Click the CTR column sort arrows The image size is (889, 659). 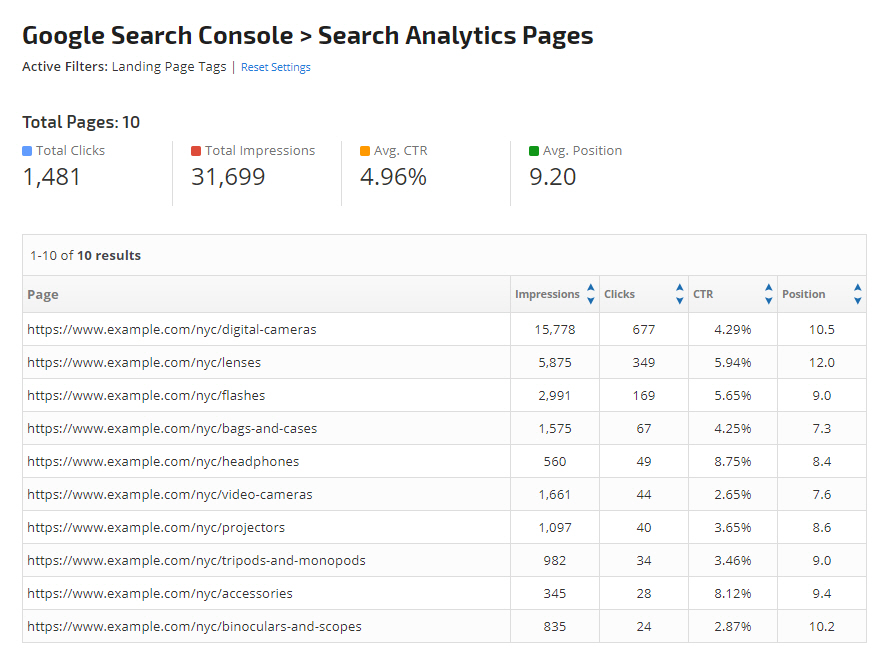point(768,294)
